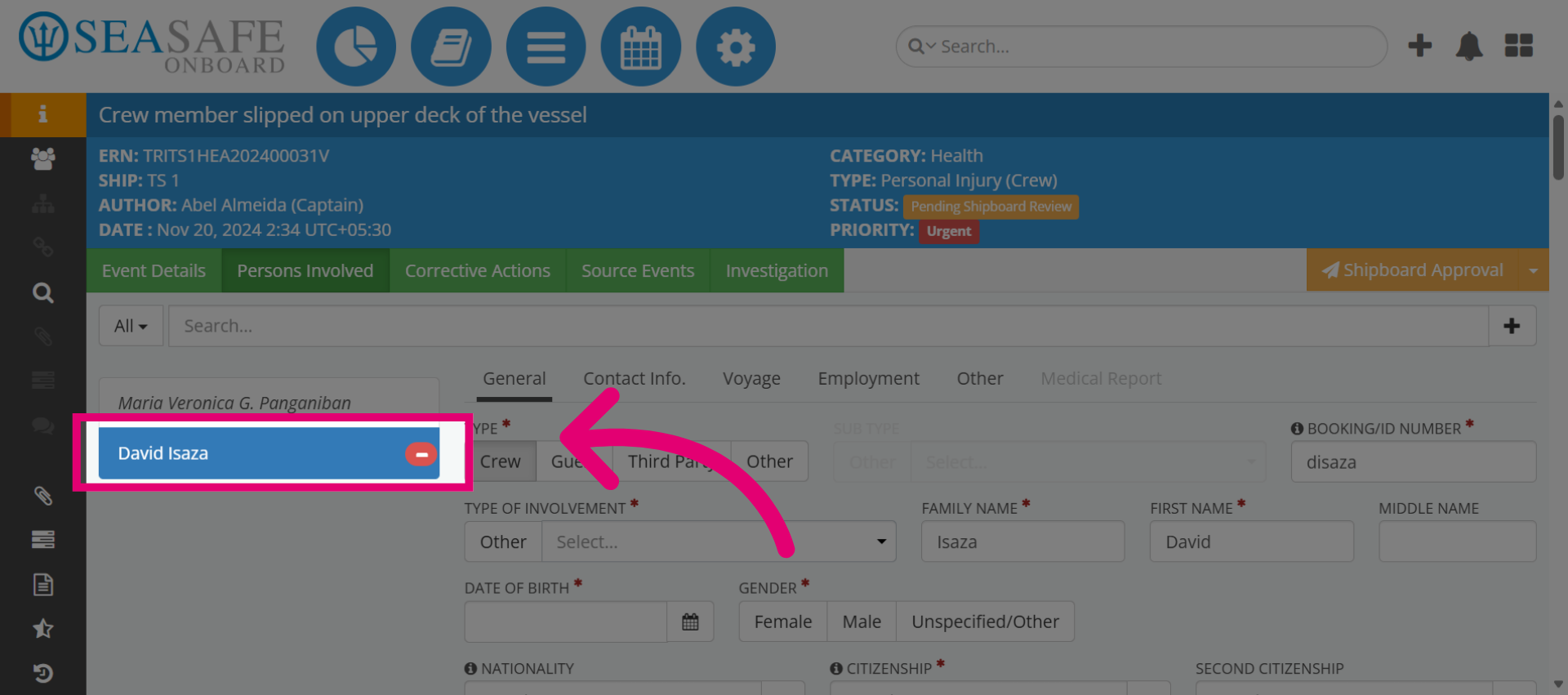The height and width of the screenshot is (695, 1568).
Task: Open the grid apps icon
Action: (x=1519, y=46)
